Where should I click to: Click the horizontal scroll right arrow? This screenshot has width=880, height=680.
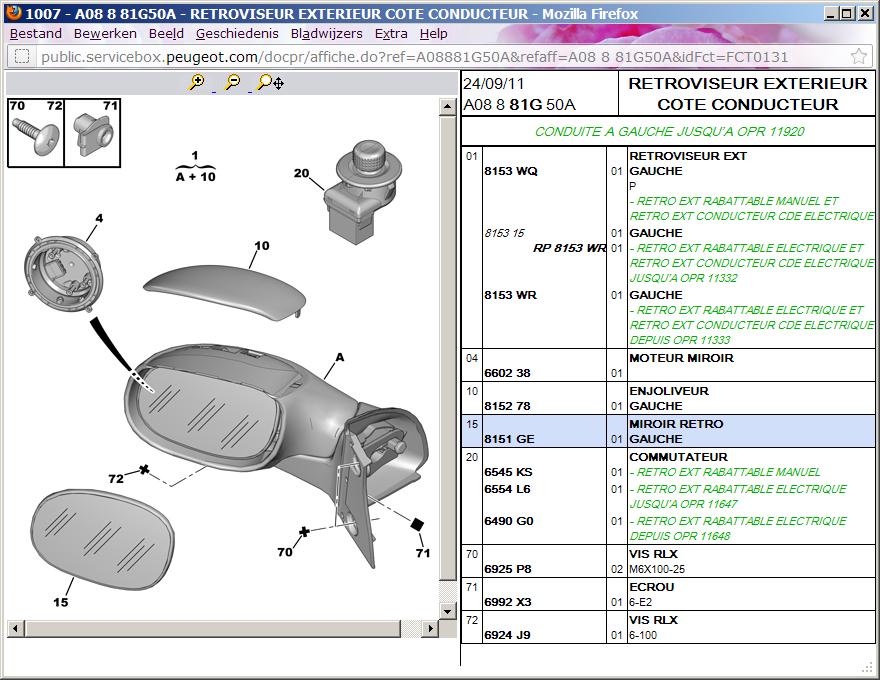430,628
